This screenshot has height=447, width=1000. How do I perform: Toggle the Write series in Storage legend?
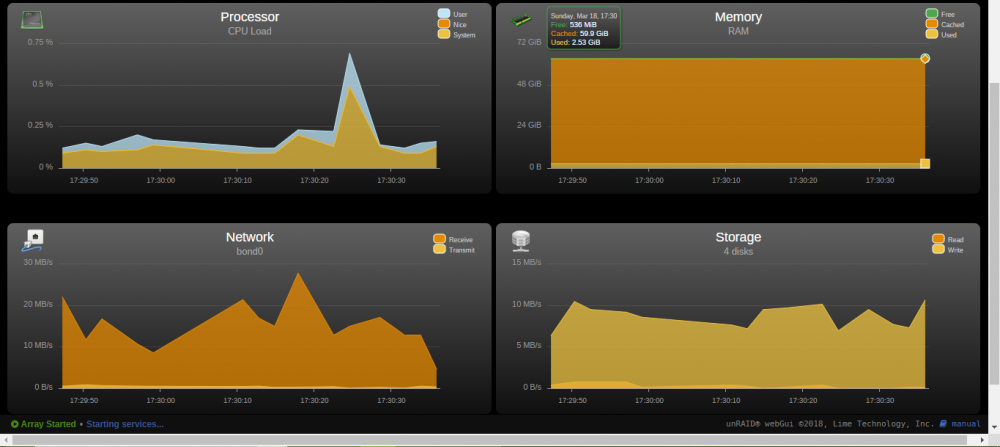click(x=948, y=249)
